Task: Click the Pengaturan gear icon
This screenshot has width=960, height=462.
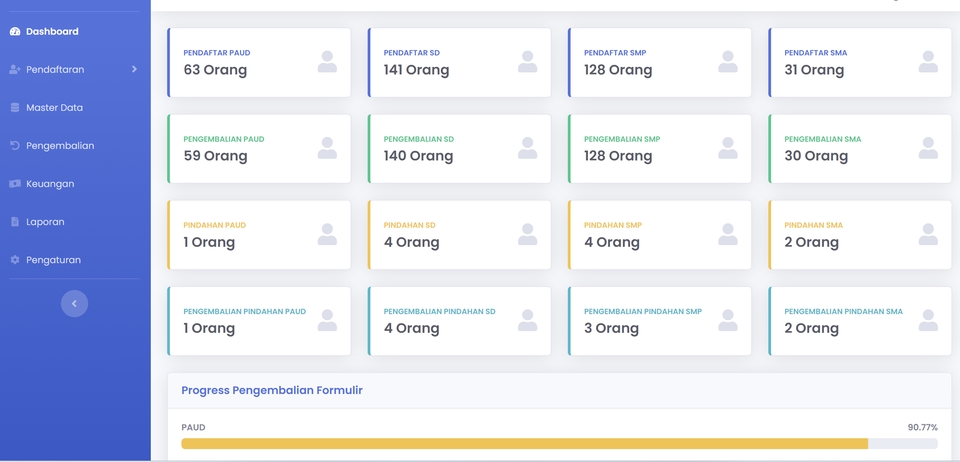Action: point(15,259)
